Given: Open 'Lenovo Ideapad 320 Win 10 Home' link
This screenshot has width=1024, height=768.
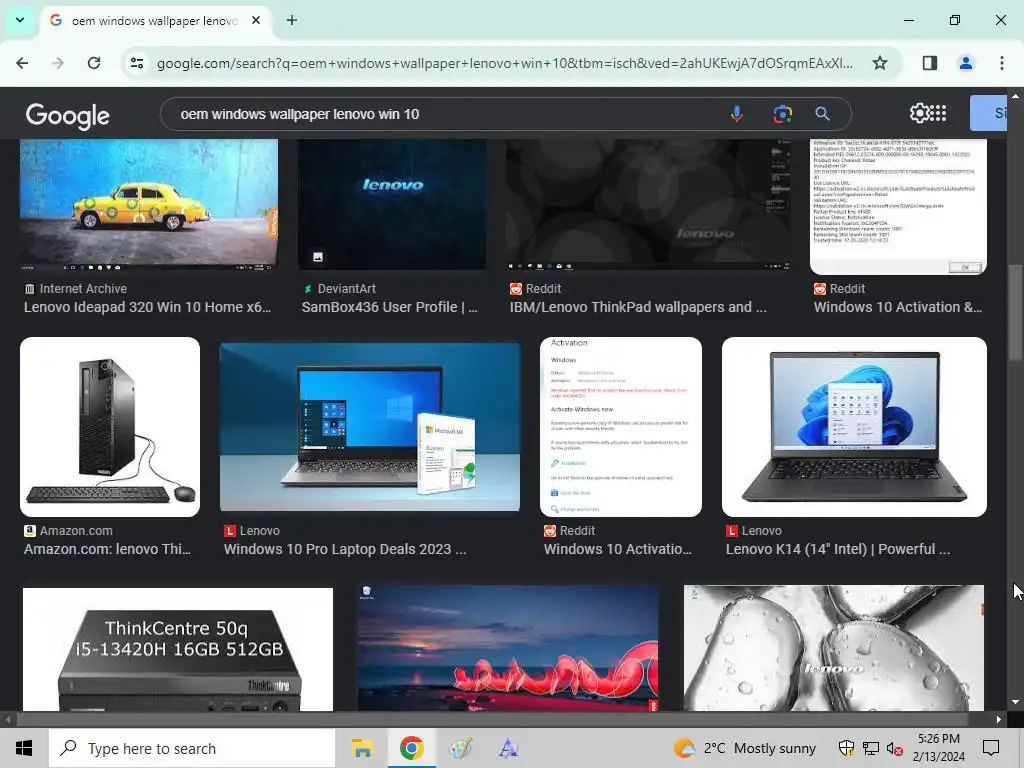Looking at the screenshot, I should 148,307.
